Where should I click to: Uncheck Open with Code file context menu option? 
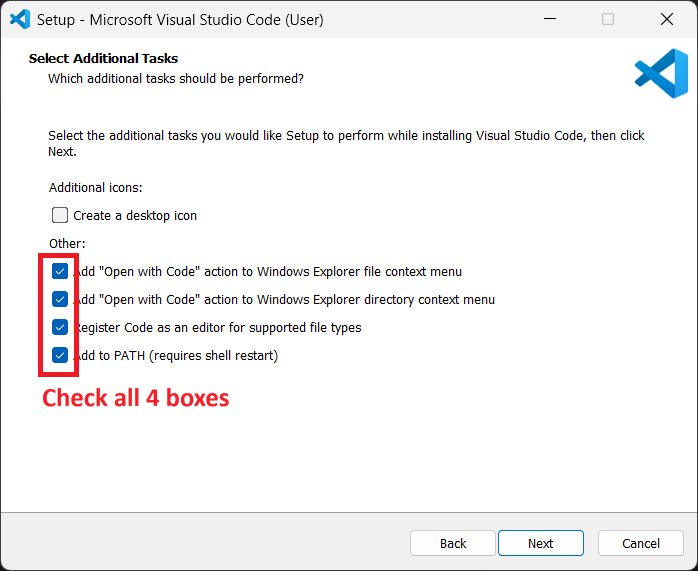[x=60, y=271]
